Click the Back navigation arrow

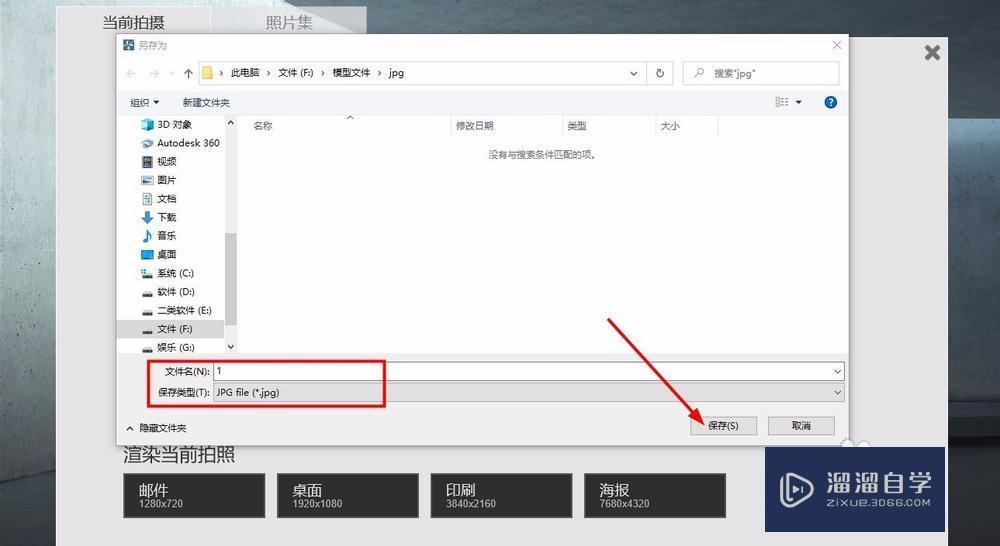coord(131,73)
